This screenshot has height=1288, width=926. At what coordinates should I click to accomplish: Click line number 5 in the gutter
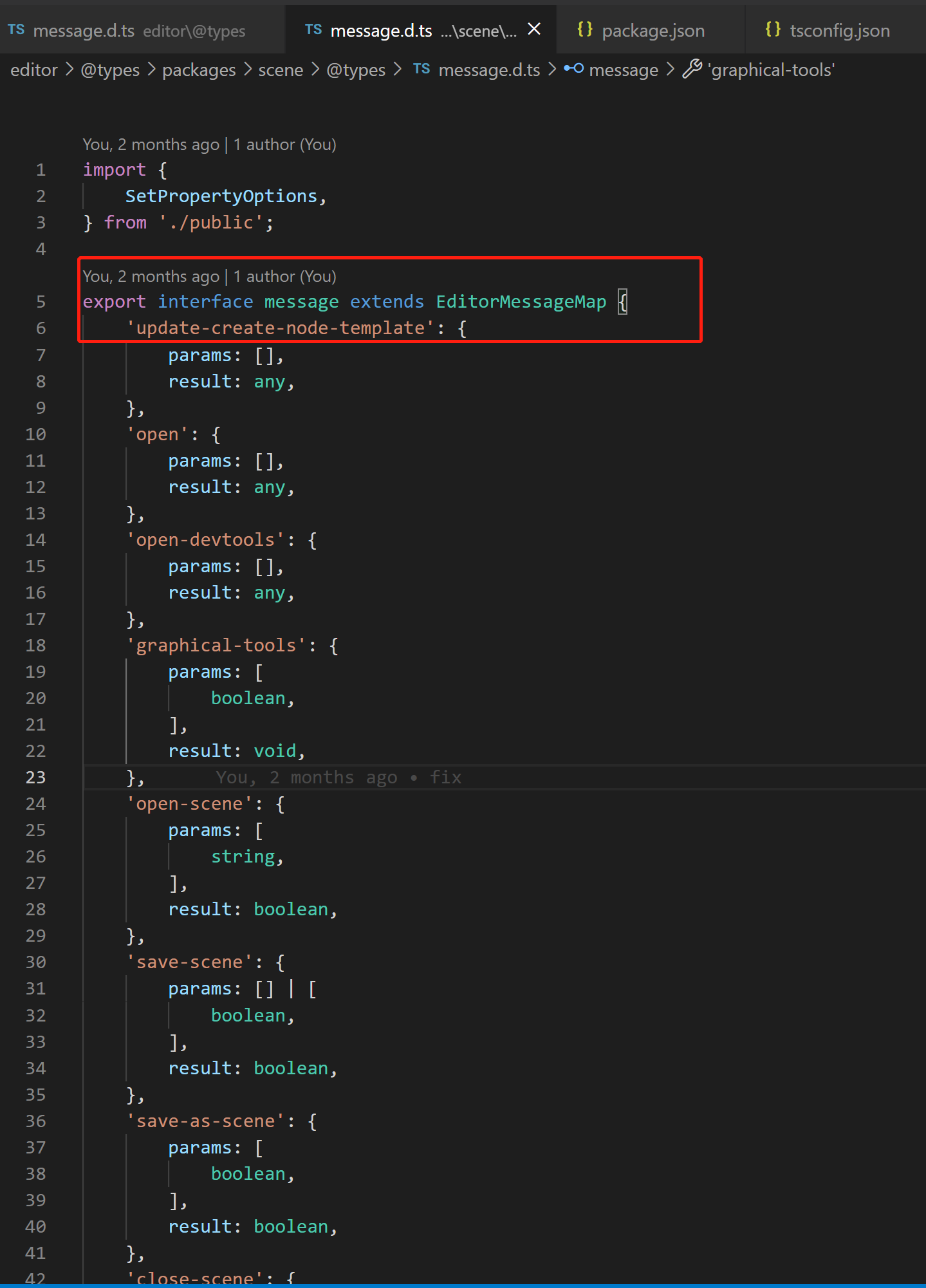(x=41, y=302)
